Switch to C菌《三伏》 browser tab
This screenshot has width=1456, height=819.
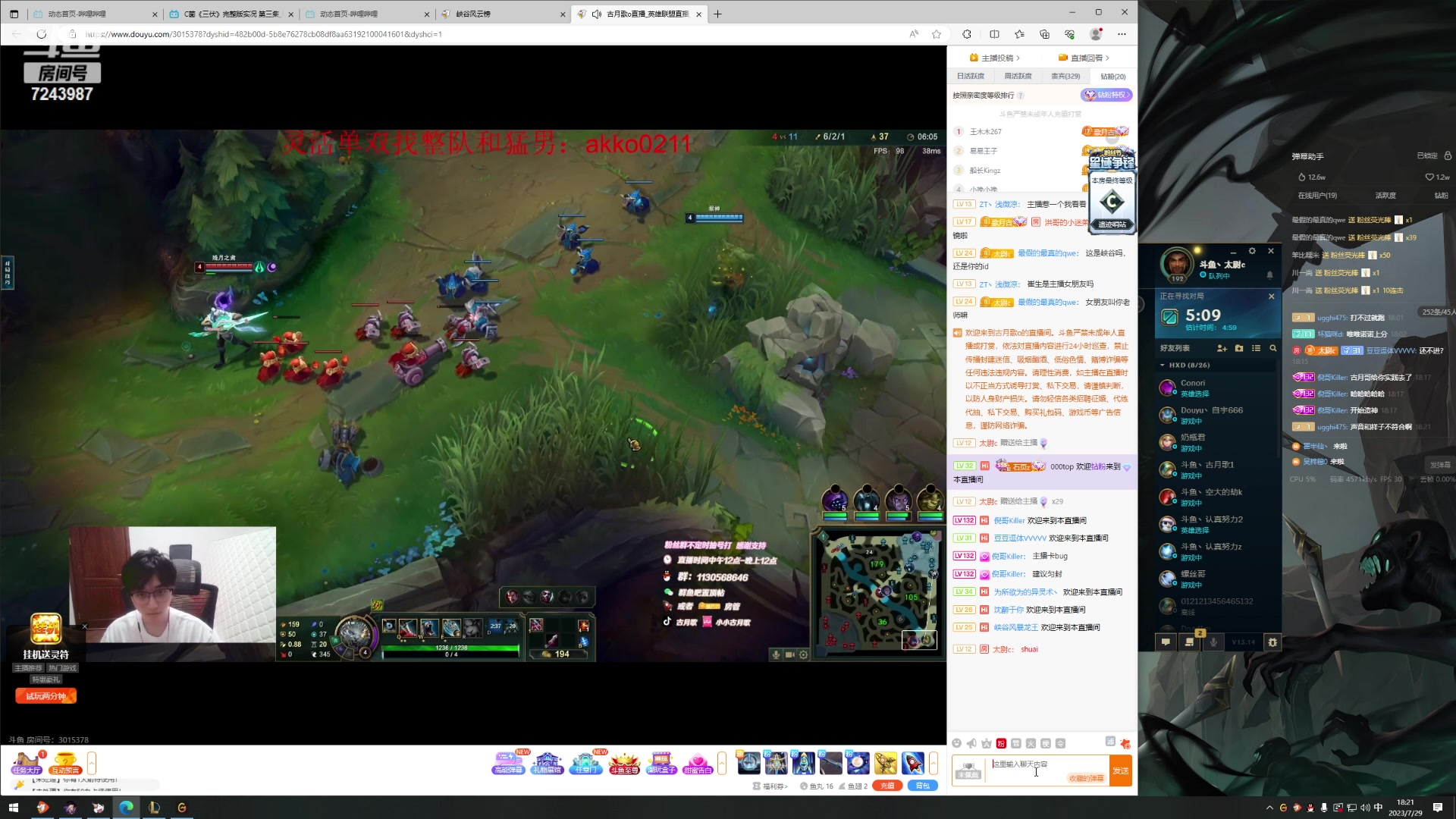pyautogui.click(x=233, y=14)
